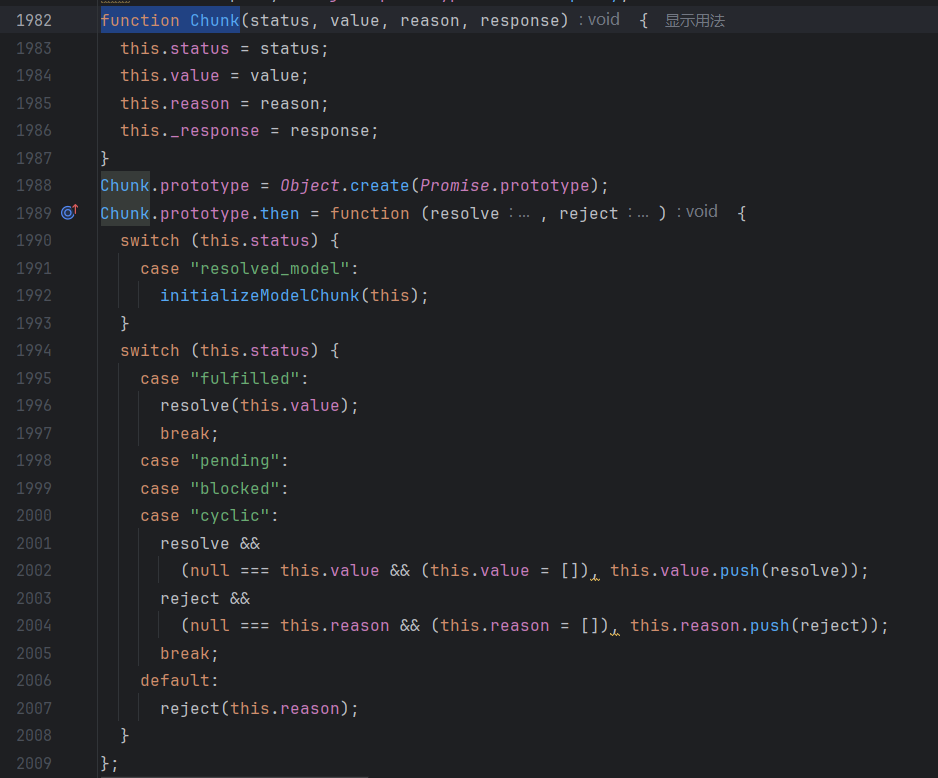The height and width of the screenshot is (778, 938).
Task: Select line number 1982 in the gutter
Action: point(33,20)
